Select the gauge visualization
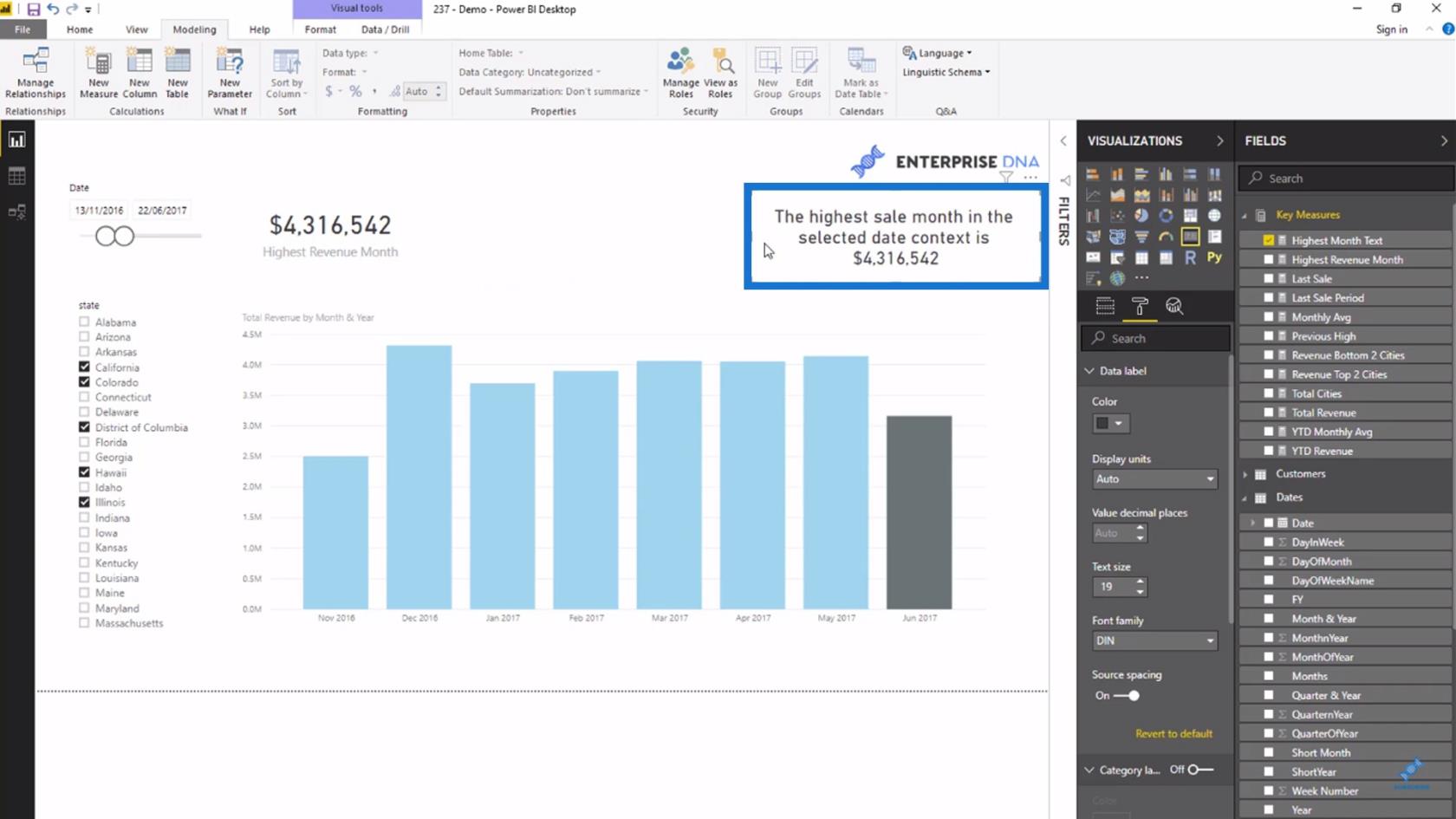1456x819 pixels. [x=1166, y=236]
